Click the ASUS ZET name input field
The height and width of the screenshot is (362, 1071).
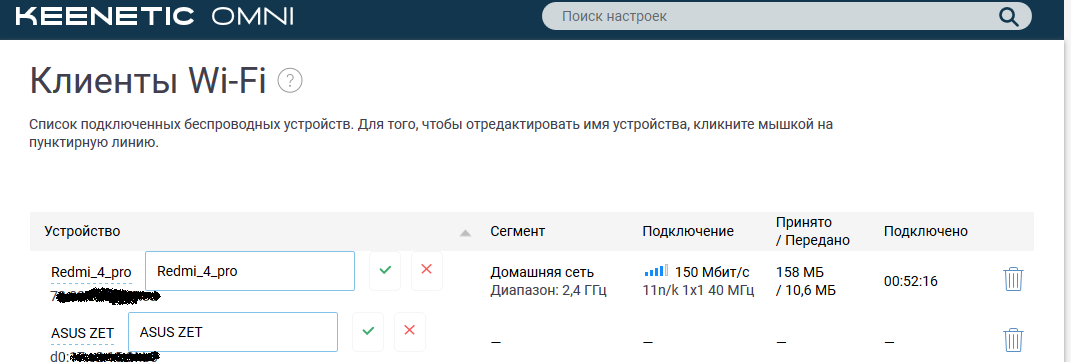233,332
